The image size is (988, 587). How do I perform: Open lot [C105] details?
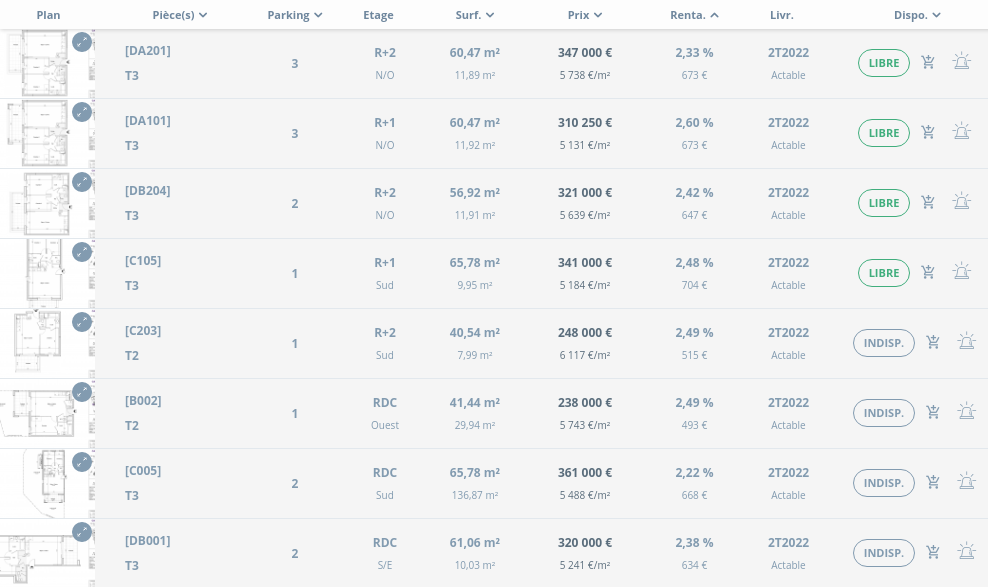coord(142,261)
